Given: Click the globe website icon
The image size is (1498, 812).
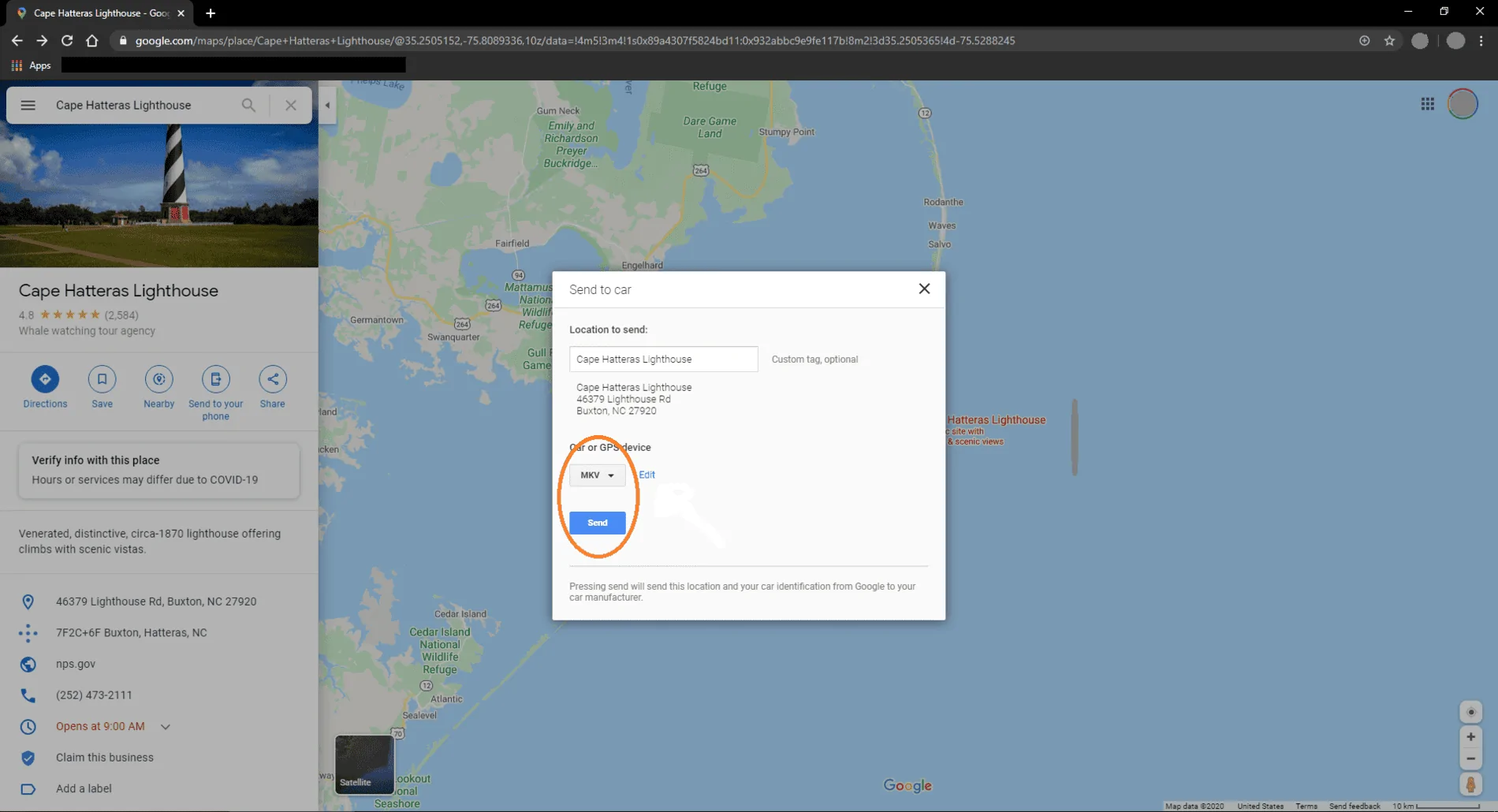Looking at the screenshot, I should 28,664.
